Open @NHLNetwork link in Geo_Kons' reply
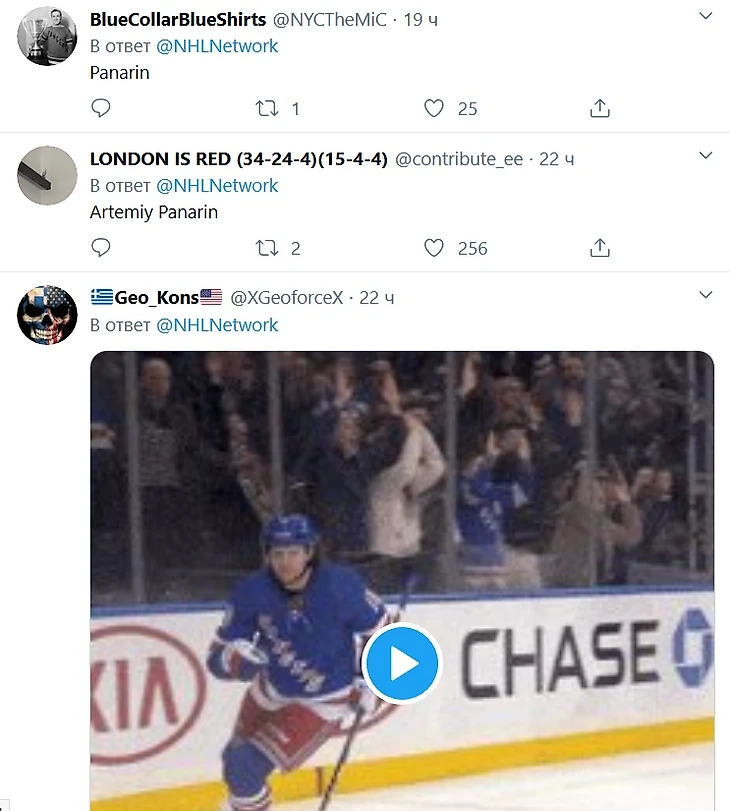 (217, 325)
